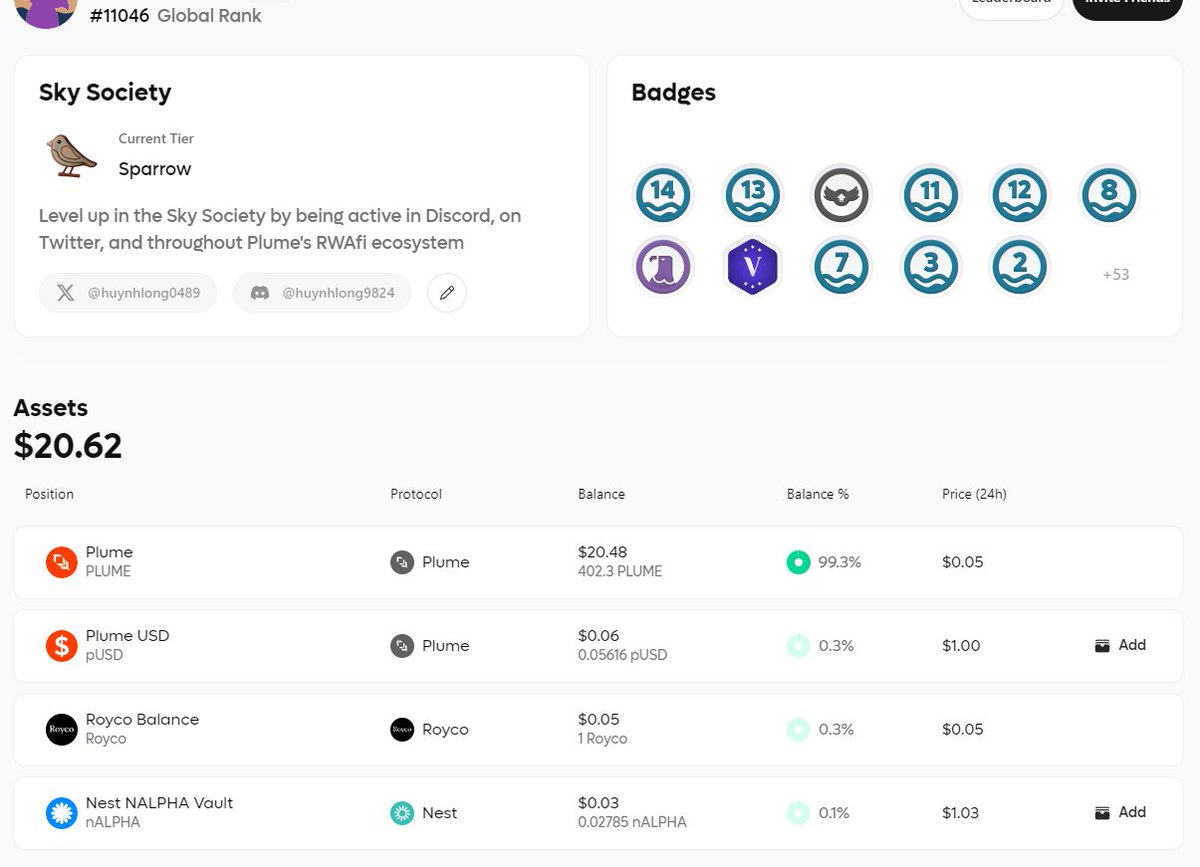Click the pencil edit icon
This screenshot has width=1200, height=867.
[x=447, y=293]
